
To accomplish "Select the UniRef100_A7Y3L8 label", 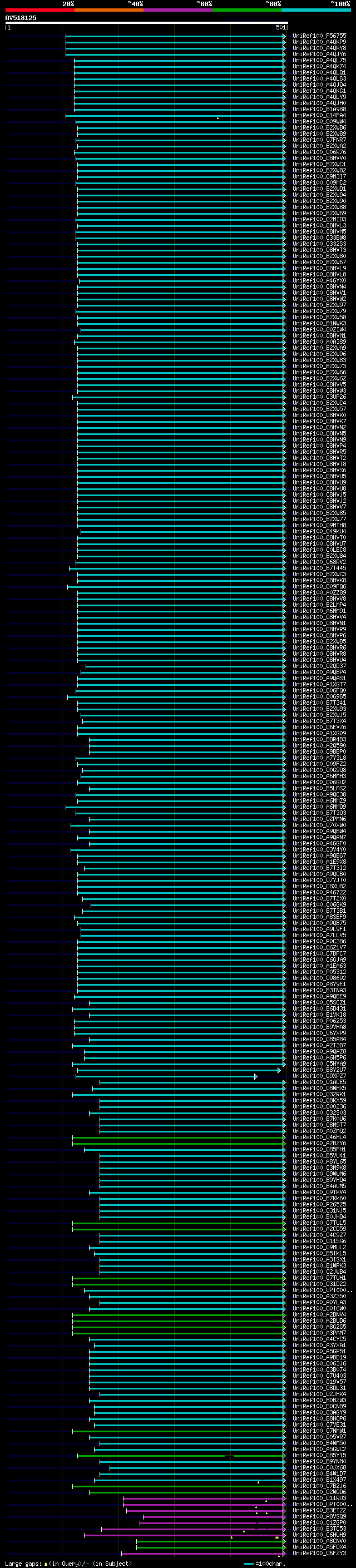I will tap(319, 758).
